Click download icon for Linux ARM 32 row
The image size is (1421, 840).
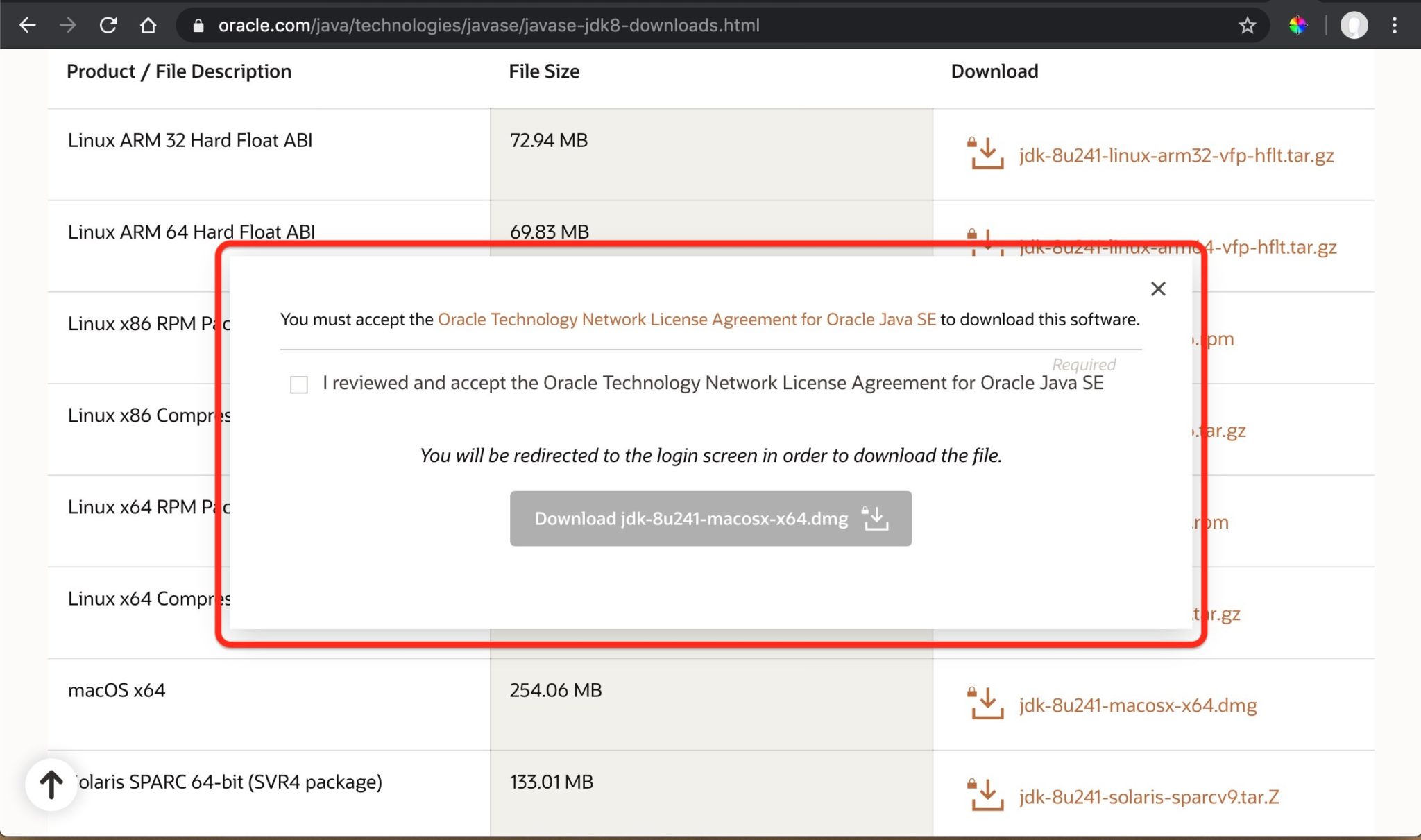click(985, 153)
